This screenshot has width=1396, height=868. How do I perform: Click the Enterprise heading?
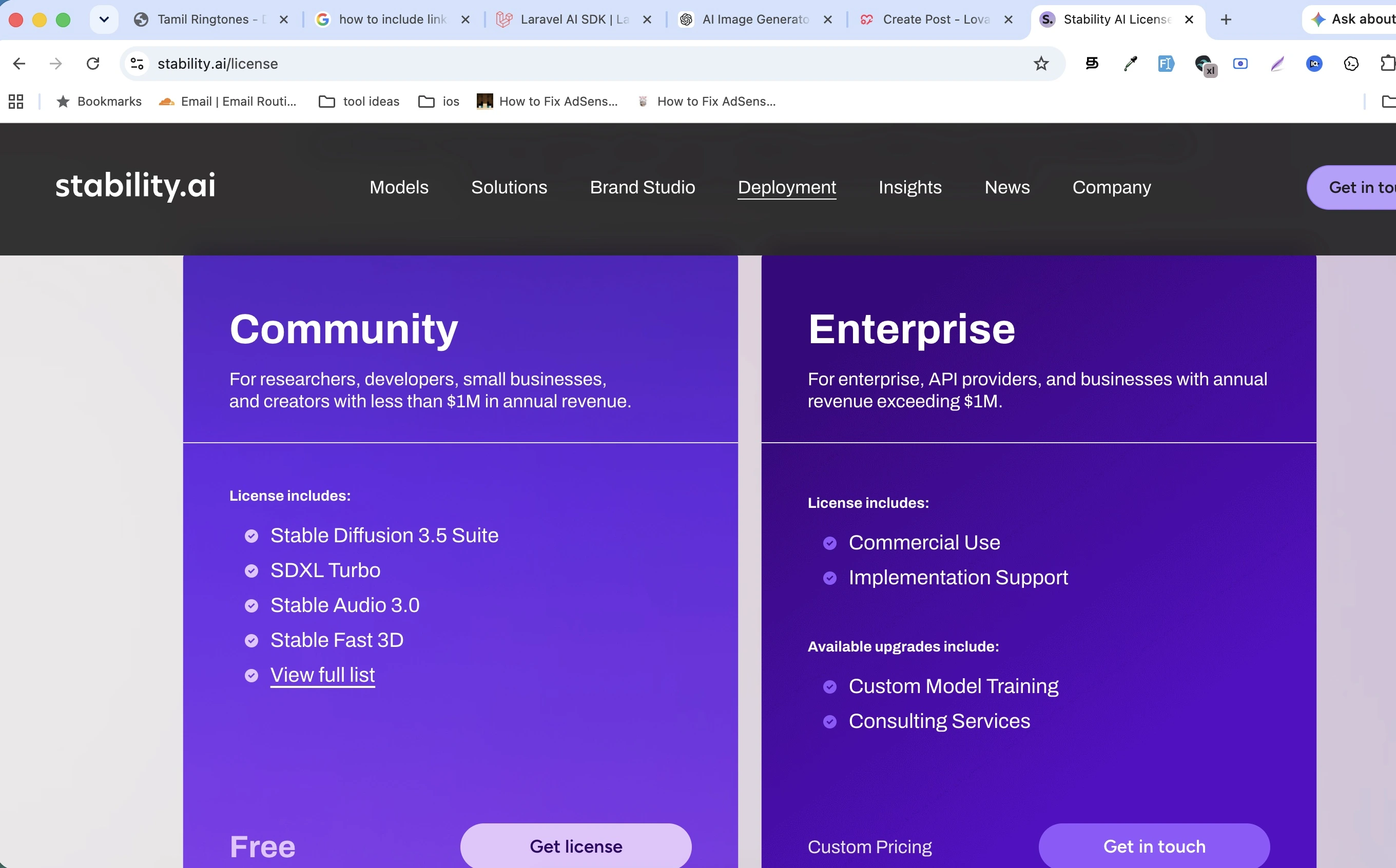coord(912,329)
